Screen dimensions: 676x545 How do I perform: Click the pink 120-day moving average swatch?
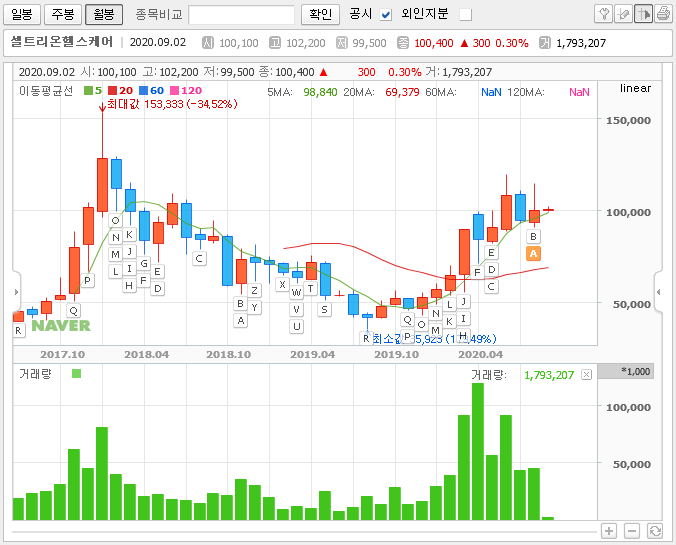pos(175,91)
